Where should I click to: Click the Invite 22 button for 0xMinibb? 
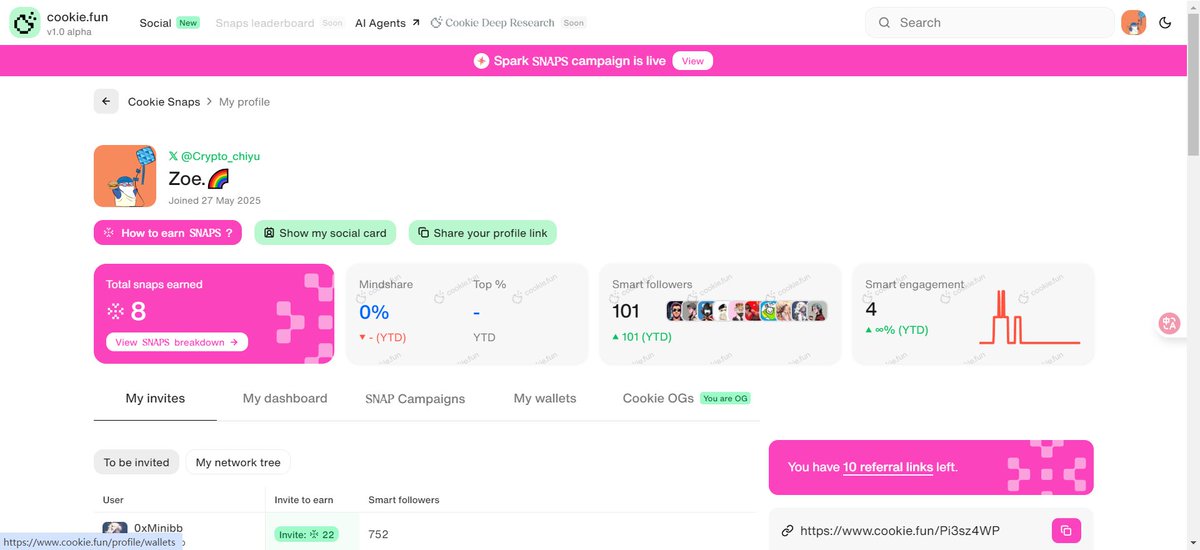click(306, 534)
